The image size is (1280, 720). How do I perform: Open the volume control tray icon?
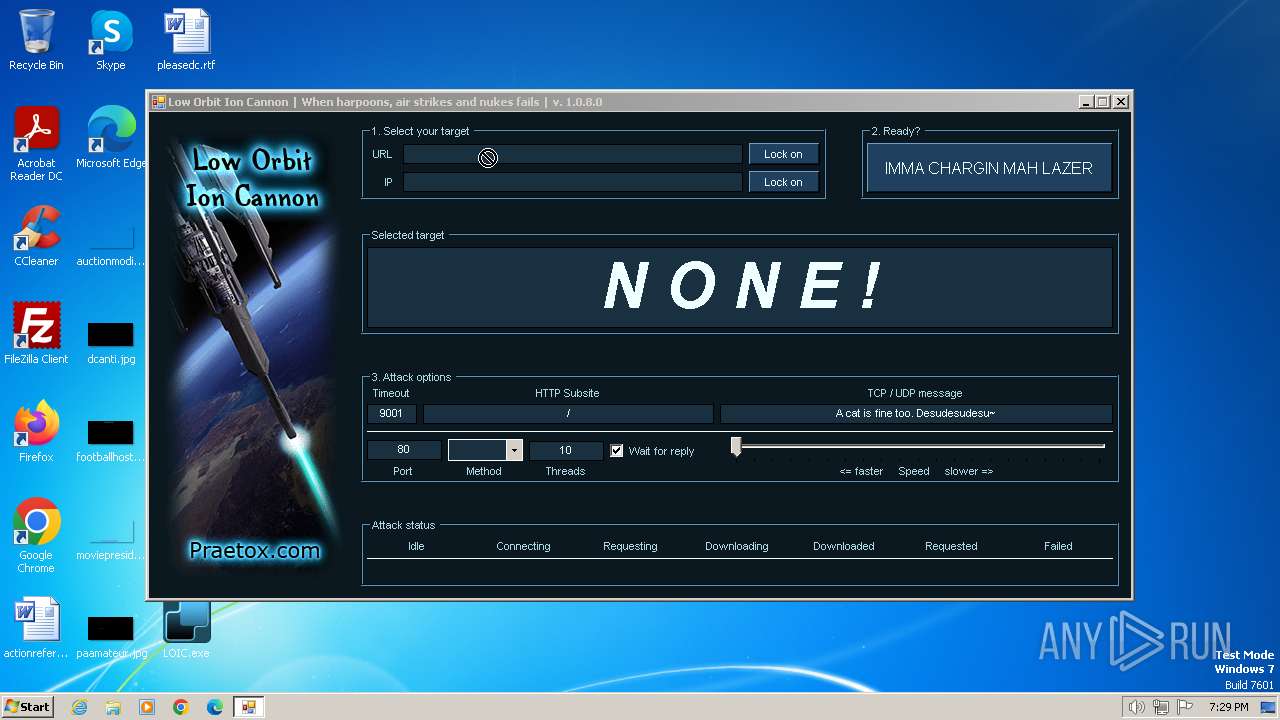coord(1136,707)
